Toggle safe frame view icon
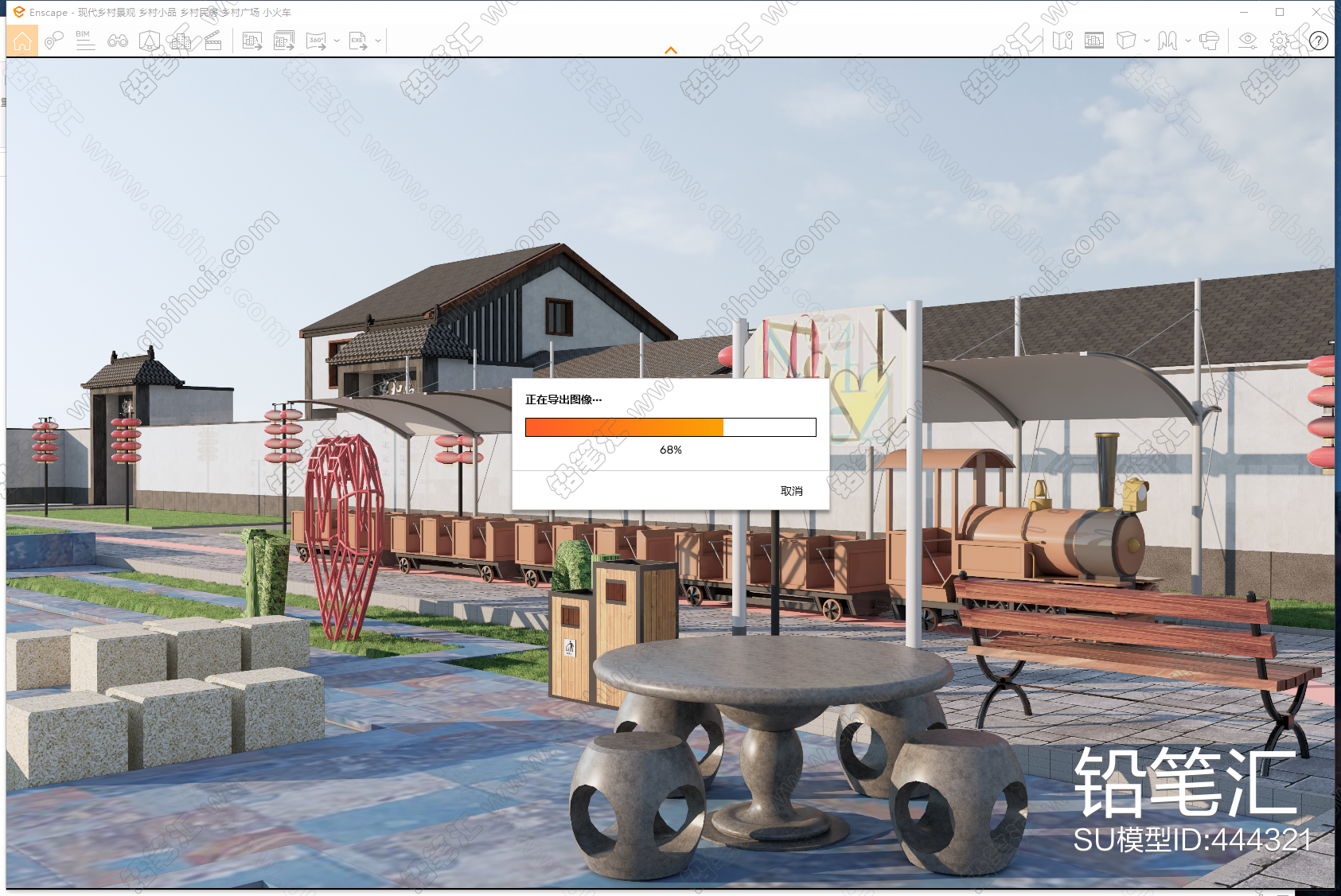 [x=1094, y=41]
